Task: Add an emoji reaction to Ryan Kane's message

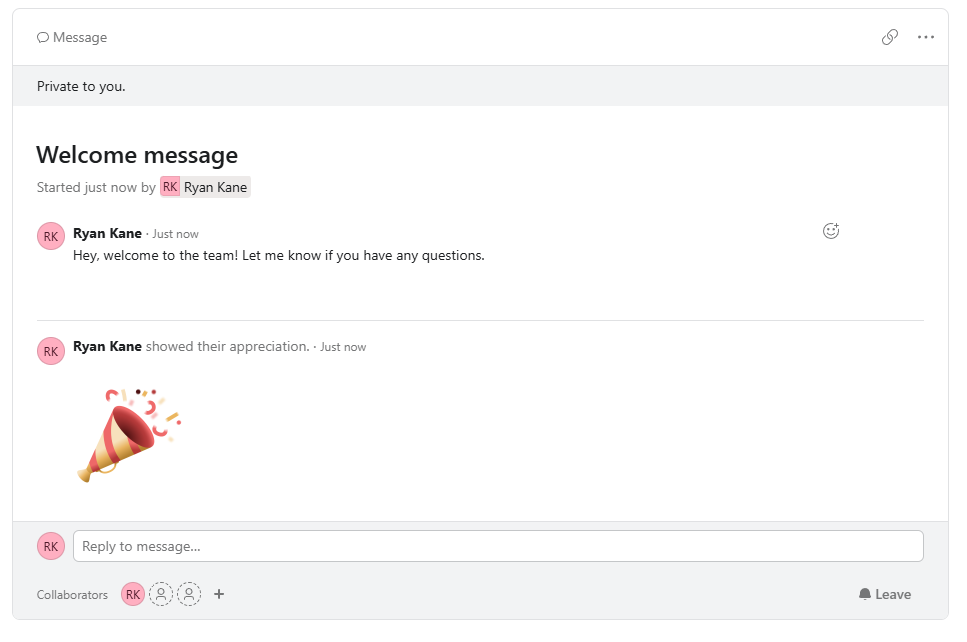Action: point(830,230)
